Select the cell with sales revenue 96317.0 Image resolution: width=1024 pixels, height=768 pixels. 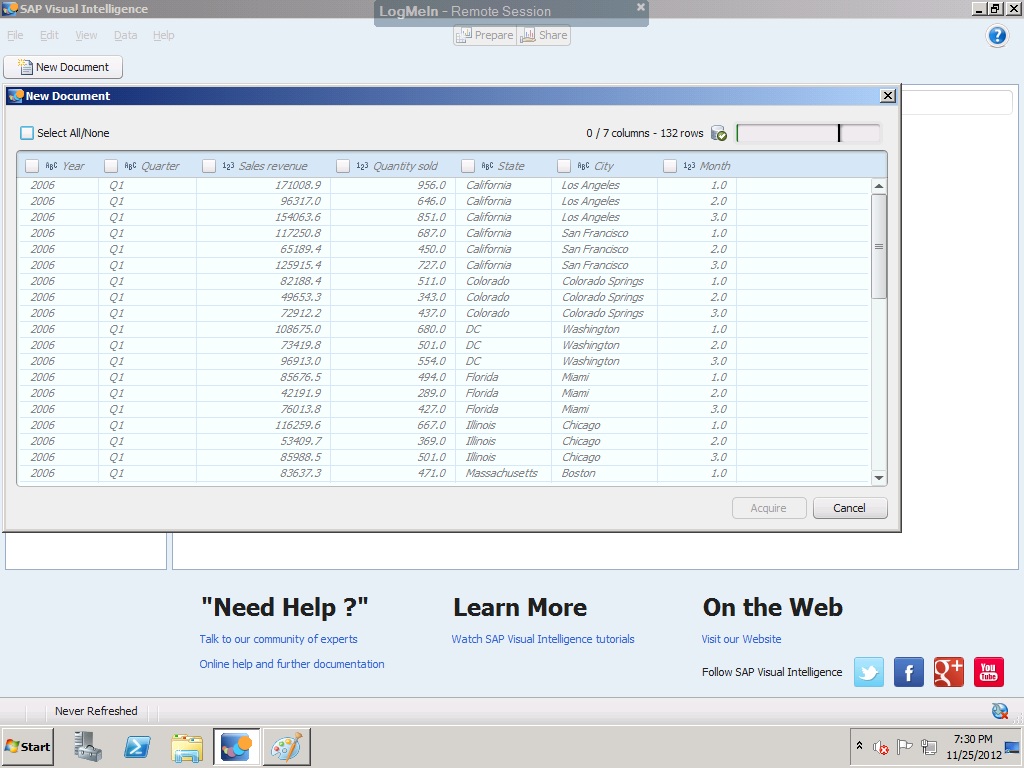point(264,201)
